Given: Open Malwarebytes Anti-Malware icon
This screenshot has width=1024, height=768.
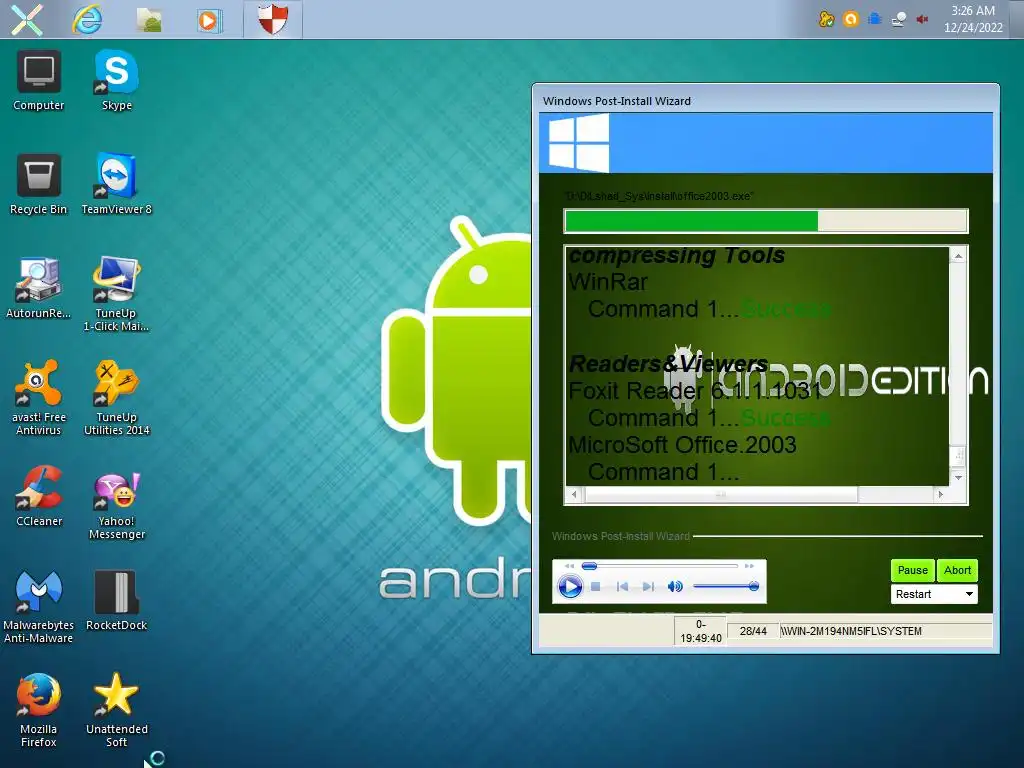Looking at the screenshot, I should (39, 606).
